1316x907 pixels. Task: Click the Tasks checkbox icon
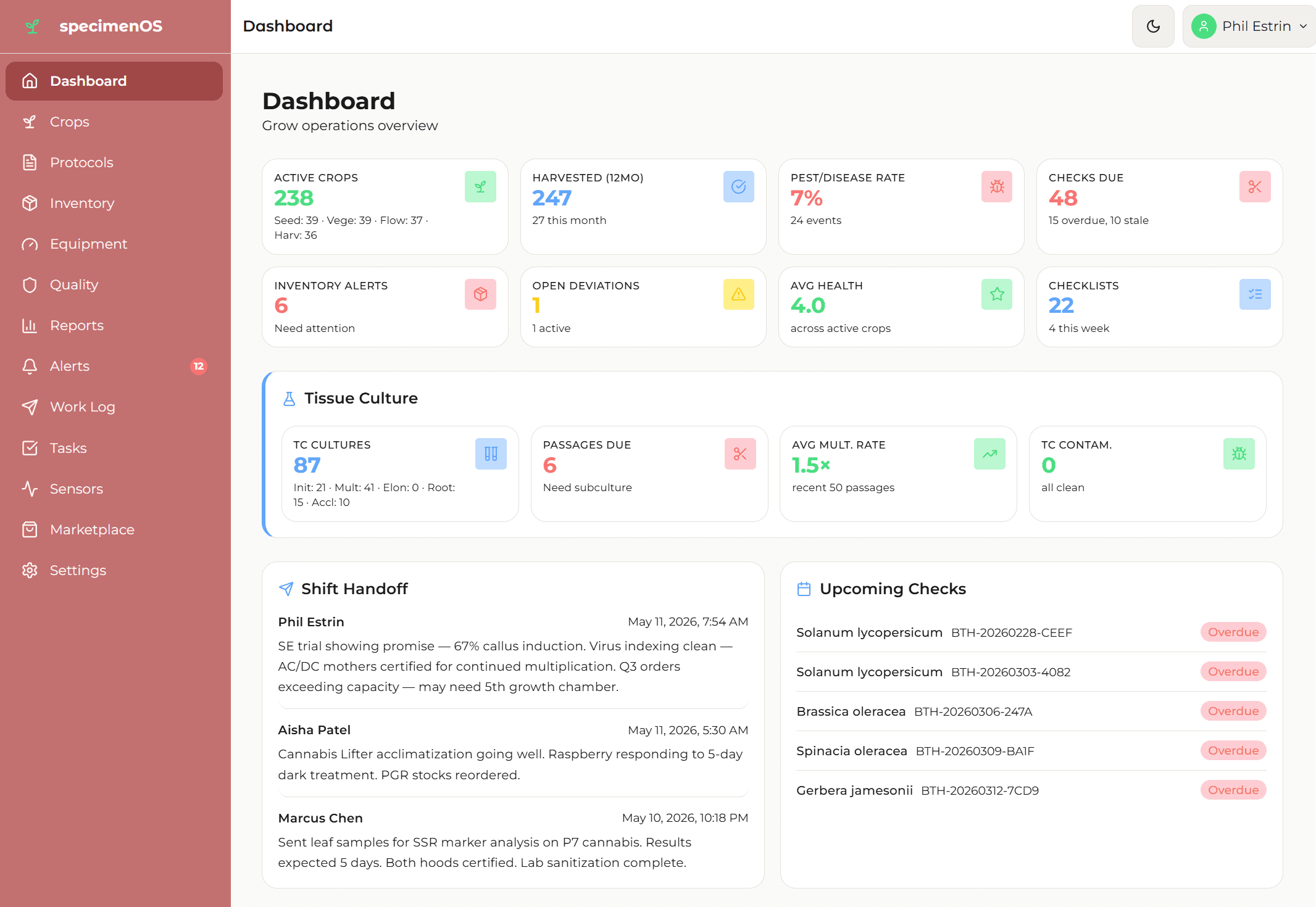(30, 448)
